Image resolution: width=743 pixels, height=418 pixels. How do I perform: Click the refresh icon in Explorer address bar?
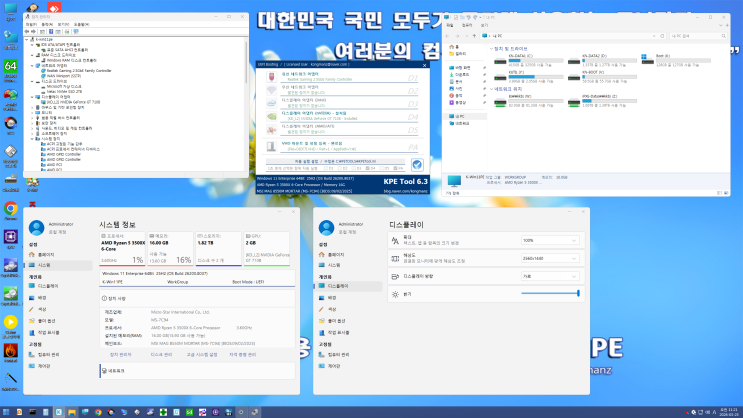662,36
